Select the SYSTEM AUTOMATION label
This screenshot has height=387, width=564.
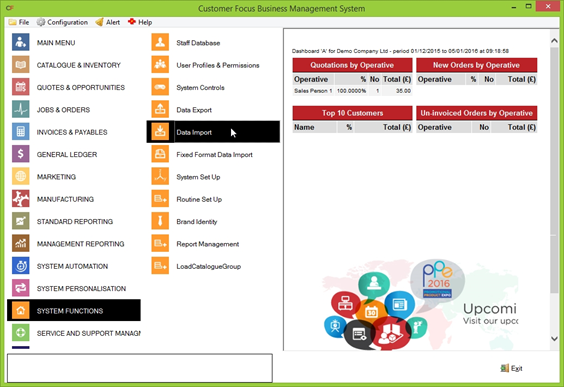72,266
